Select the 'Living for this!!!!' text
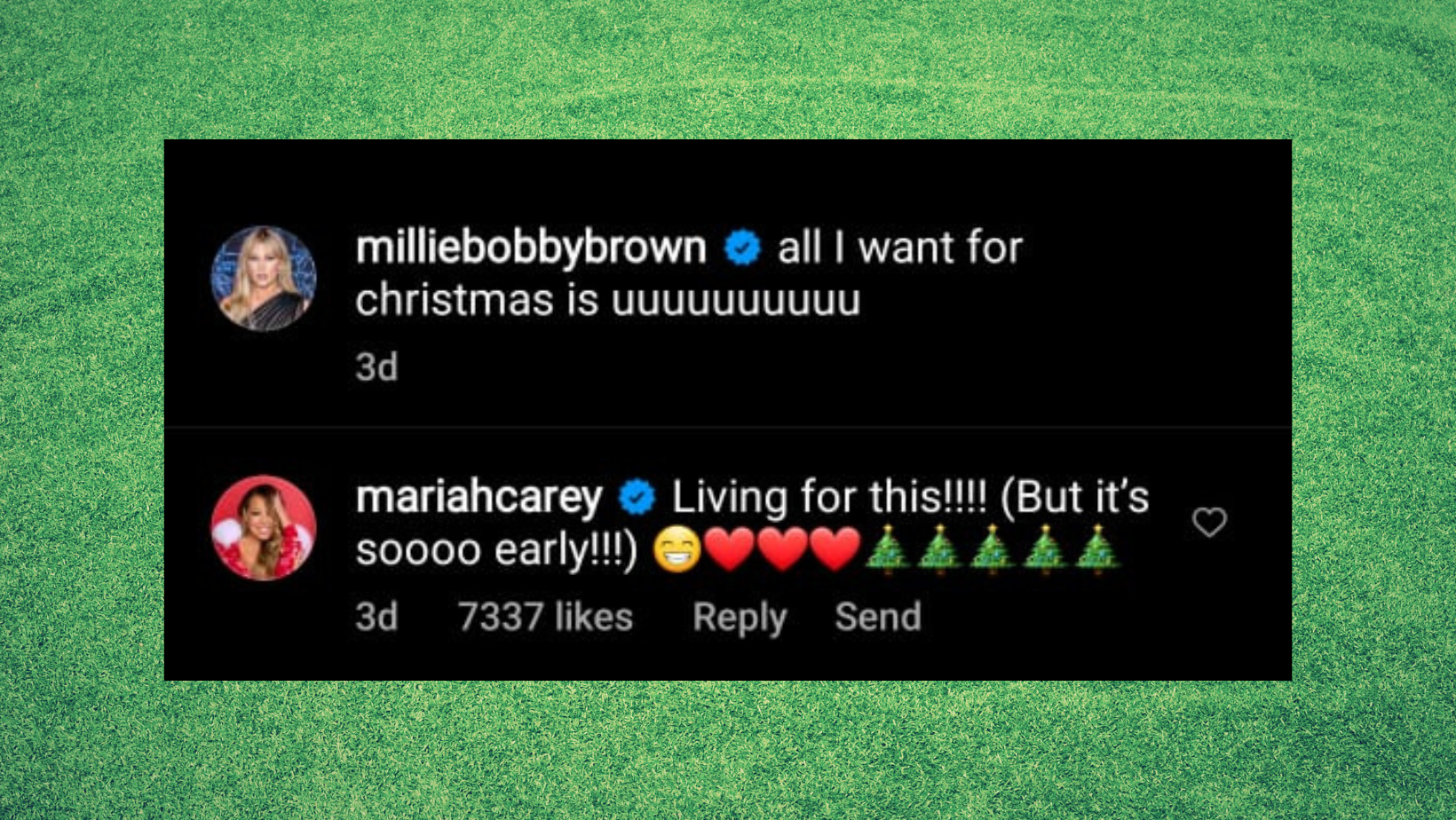Image resolution: width=1456 pixels, height=820 pixels. coord(829,497)
